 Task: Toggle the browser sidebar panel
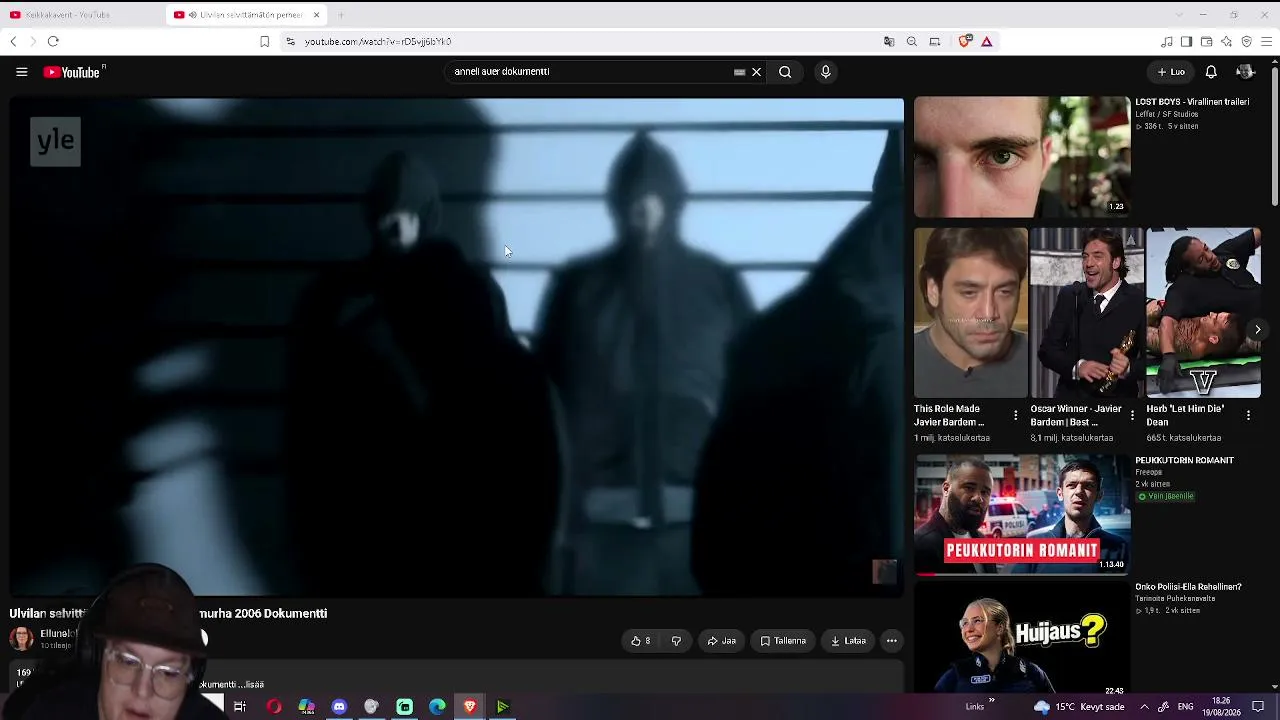[x=1186, y=41]
